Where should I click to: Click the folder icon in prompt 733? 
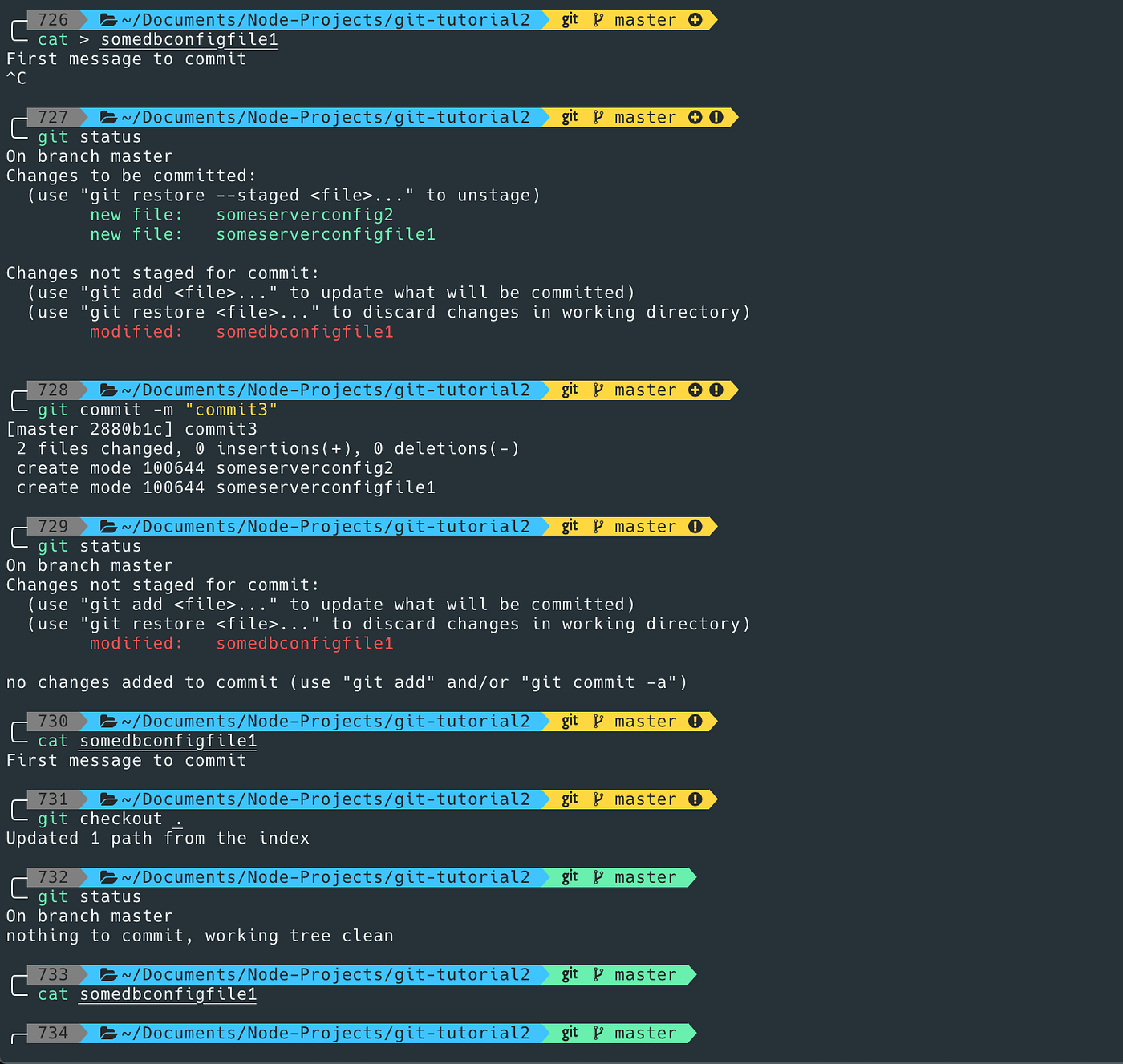tap(109, 975)
